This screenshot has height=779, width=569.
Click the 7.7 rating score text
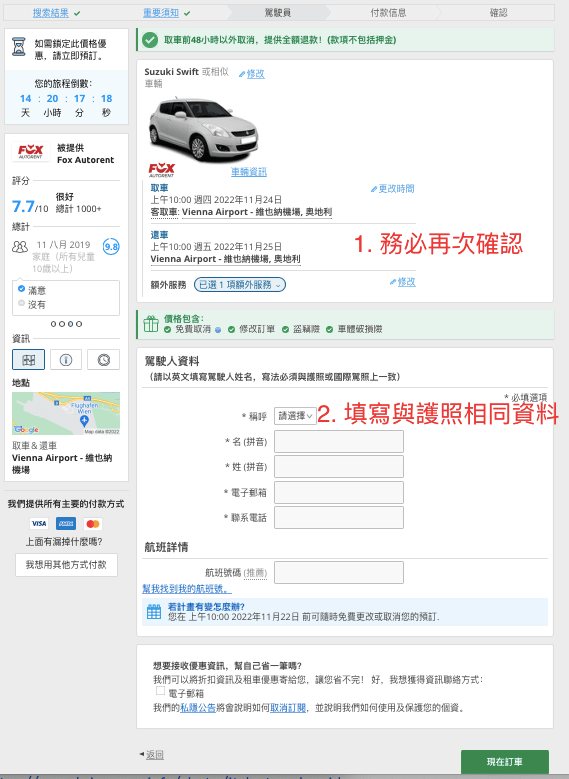pos(23,206)
